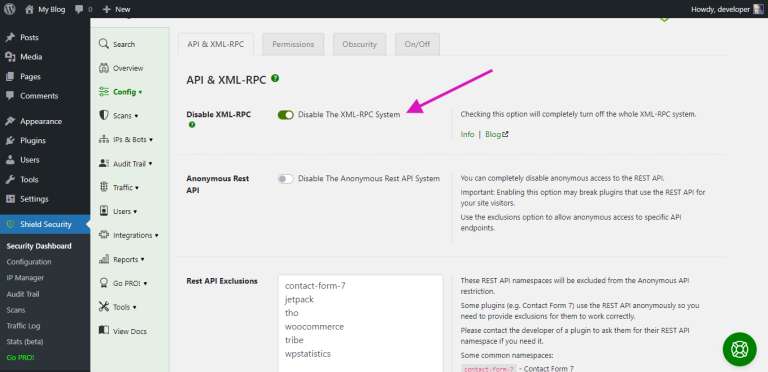
Task: Click the Pages icon in sidebar
Action: pyautogui.click(x=10, y=77)
